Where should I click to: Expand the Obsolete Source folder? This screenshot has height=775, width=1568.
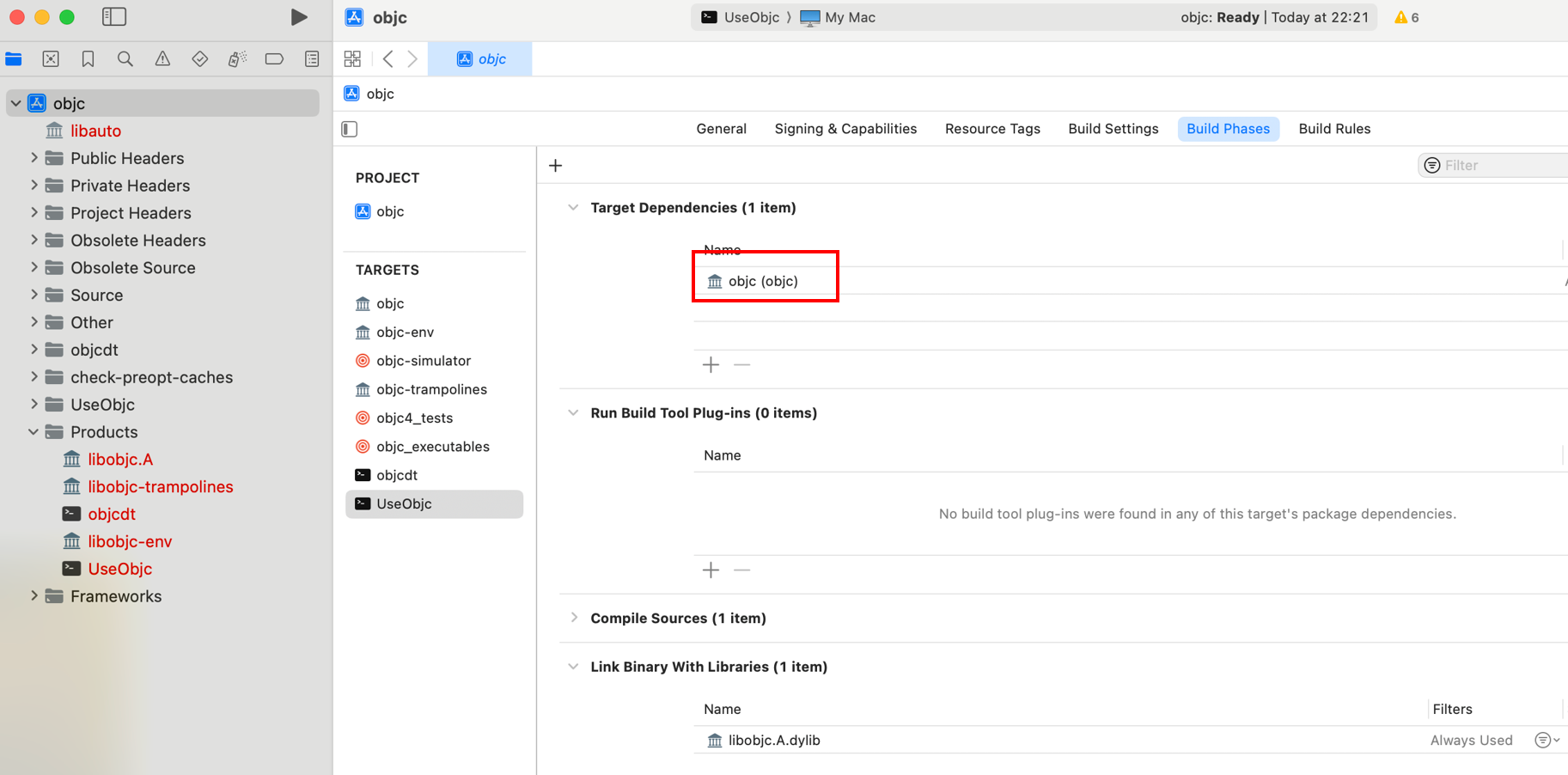click(x=34, y=268)
